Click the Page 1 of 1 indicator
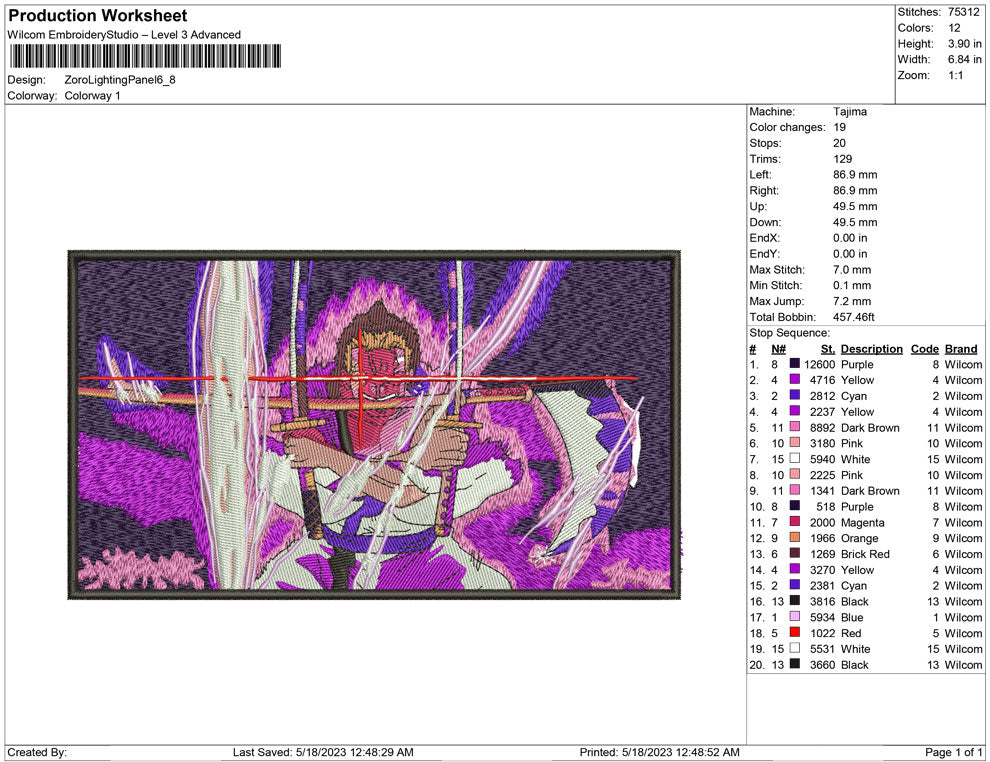990x762 pixels. [x=953, y=753]
